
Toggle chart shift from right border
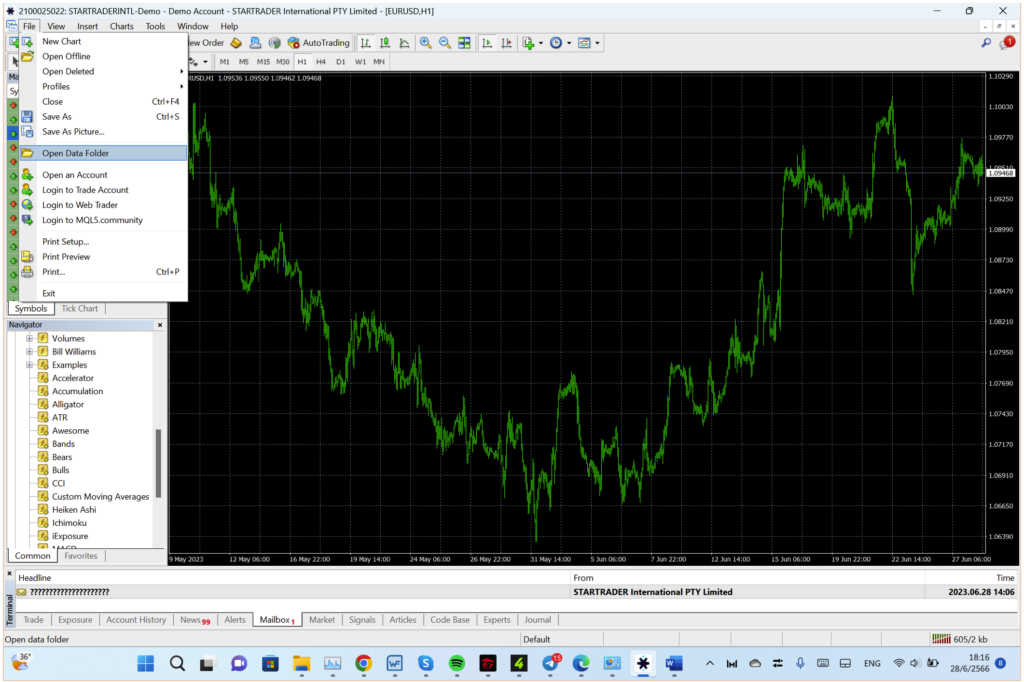tap(506, 43)
